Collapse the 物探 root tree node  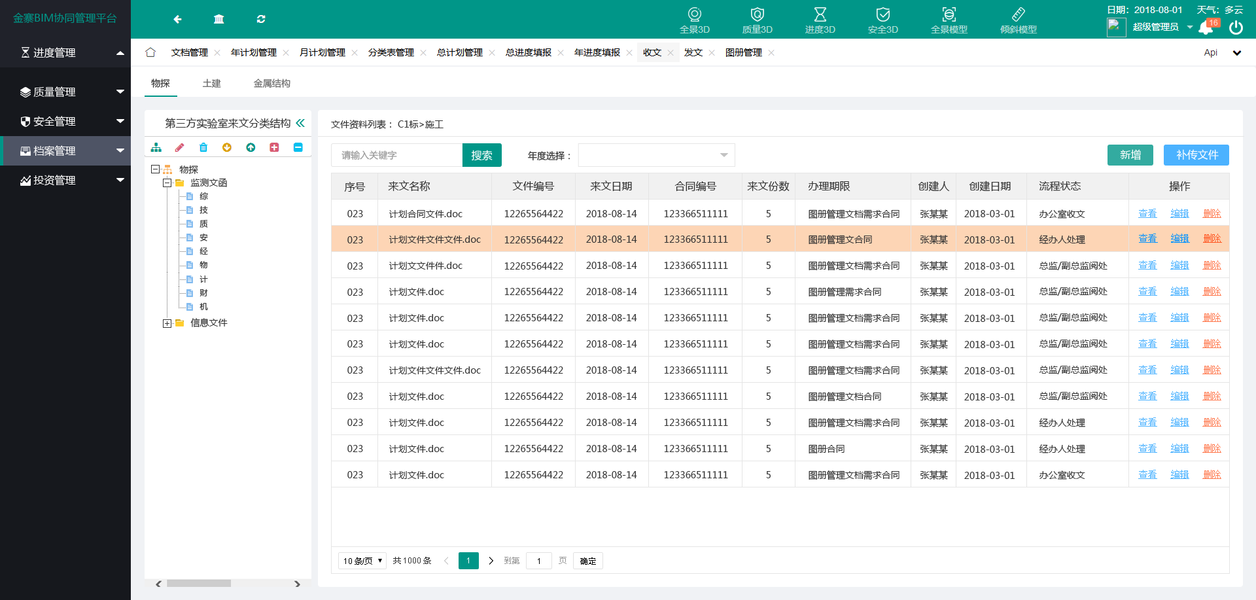click(155, 169)
